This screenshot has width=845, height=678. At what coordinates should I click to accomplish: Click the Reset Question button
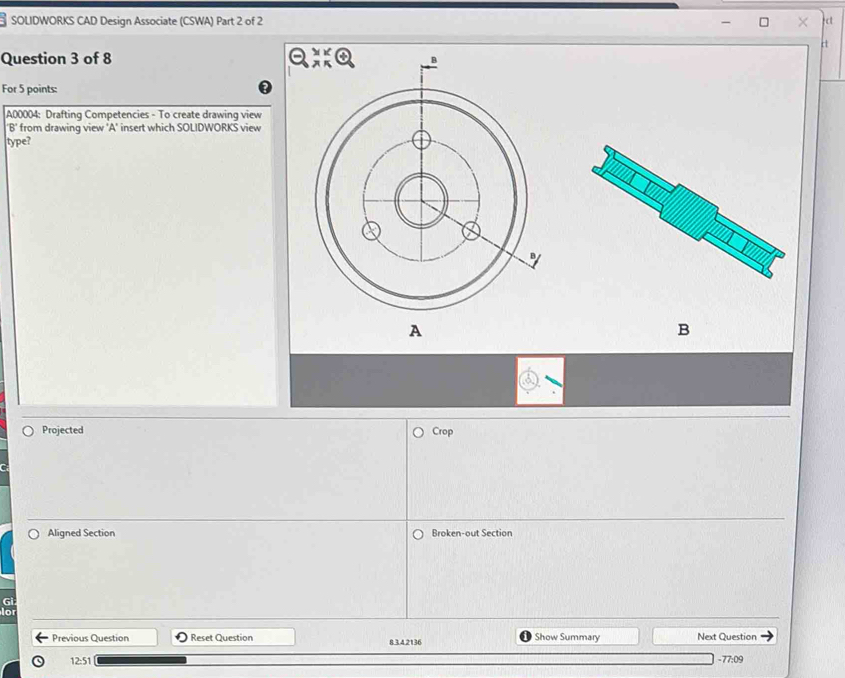(233, 637)
